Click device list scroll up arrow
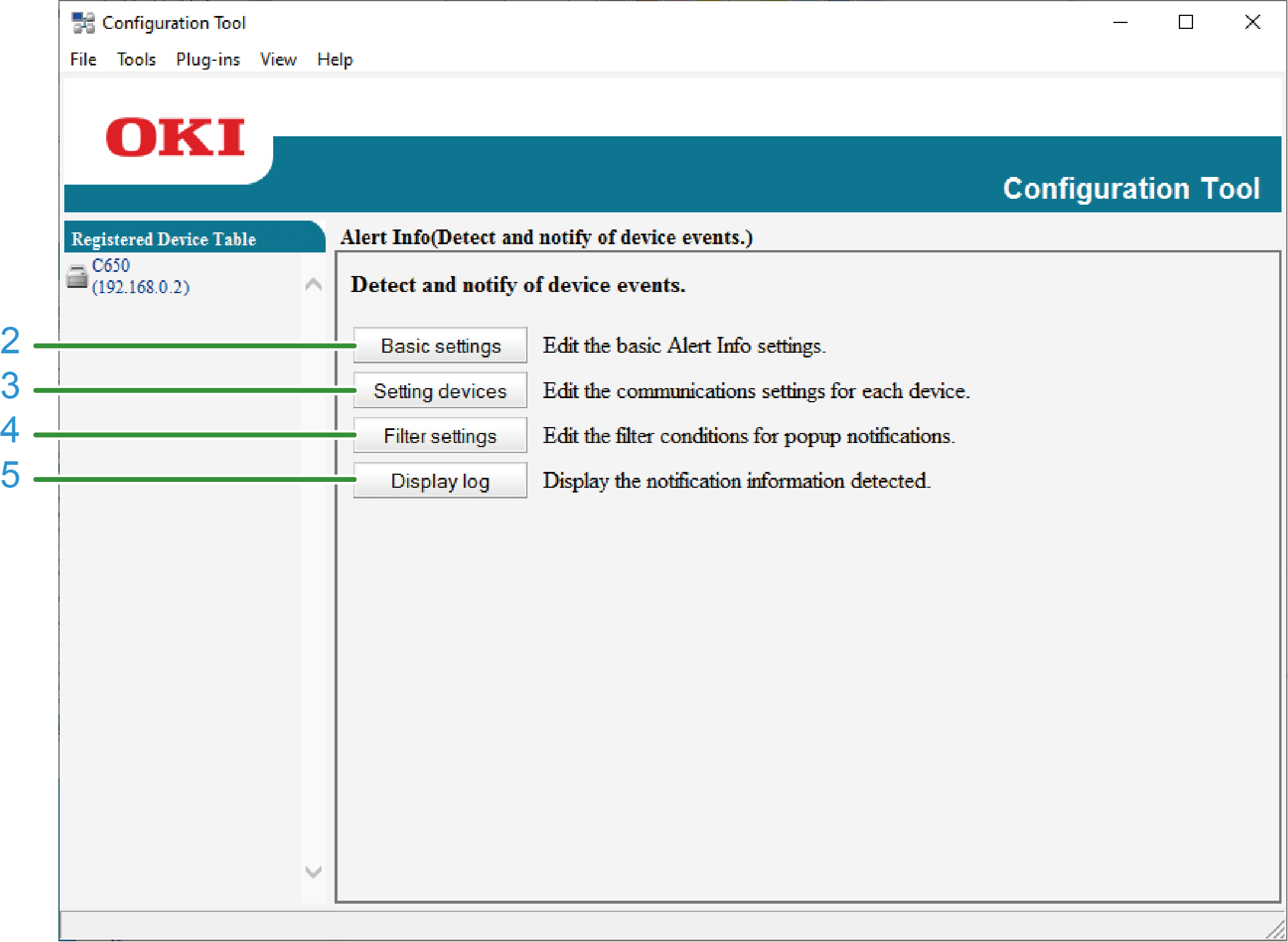Screen dimensions: 1288x942 click(x=313, y=285)
